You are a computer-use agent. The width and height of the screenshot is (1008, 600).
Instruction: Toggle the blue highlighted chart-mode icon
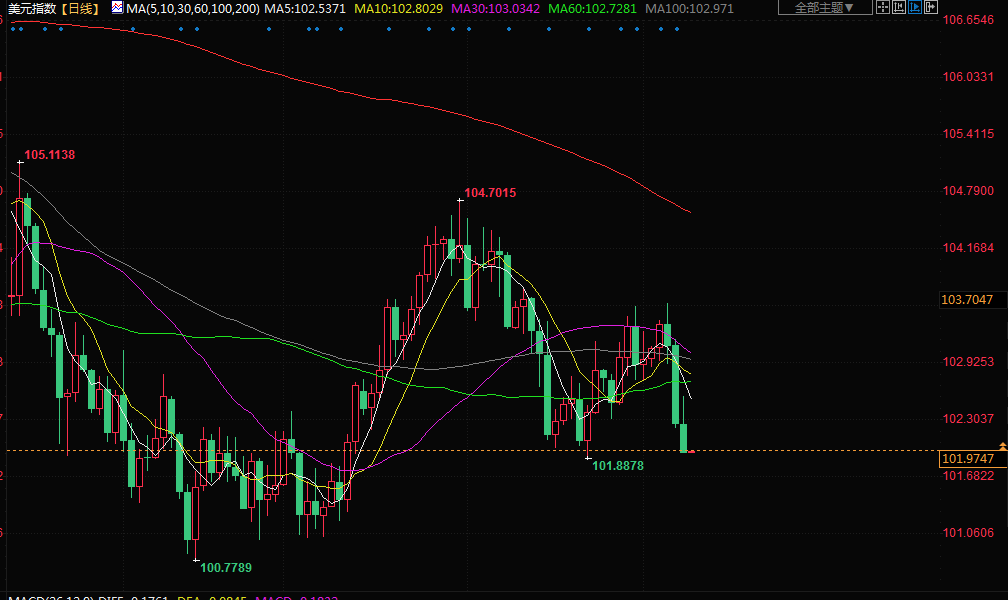pos(915,8)
